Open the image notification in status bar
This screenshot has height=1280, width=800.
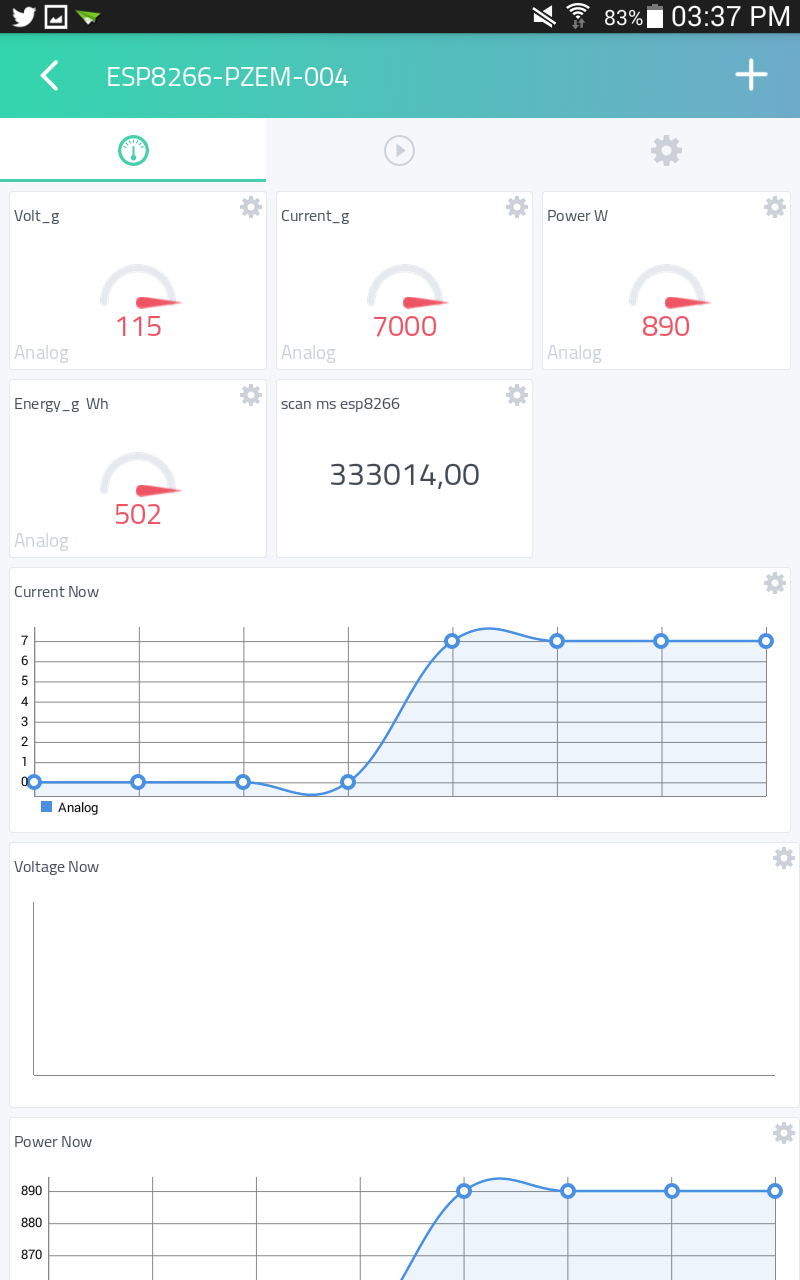tap(56, 17)
